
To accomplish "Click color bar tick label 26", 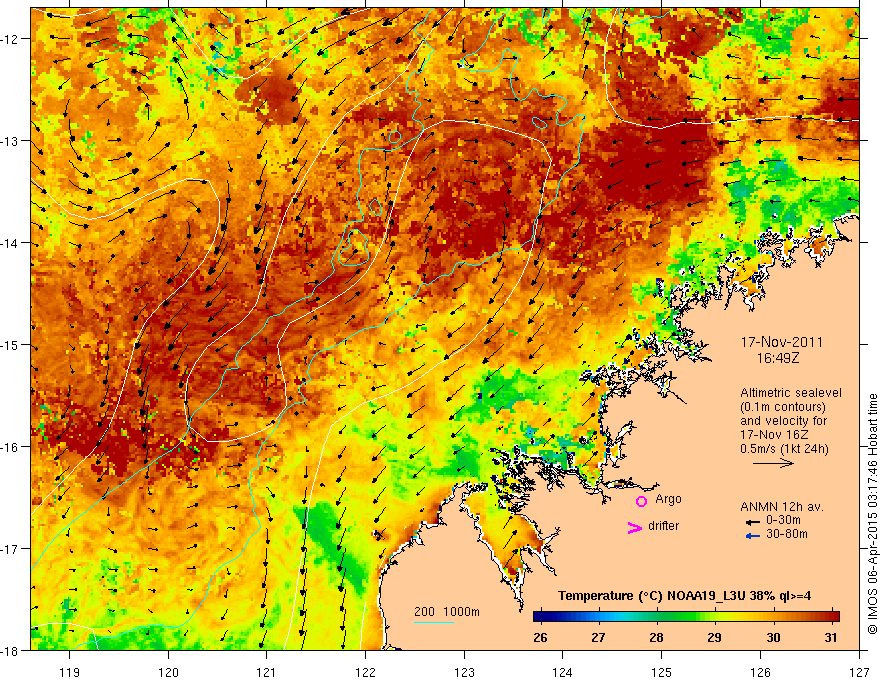I will click(x=540, y=638).
